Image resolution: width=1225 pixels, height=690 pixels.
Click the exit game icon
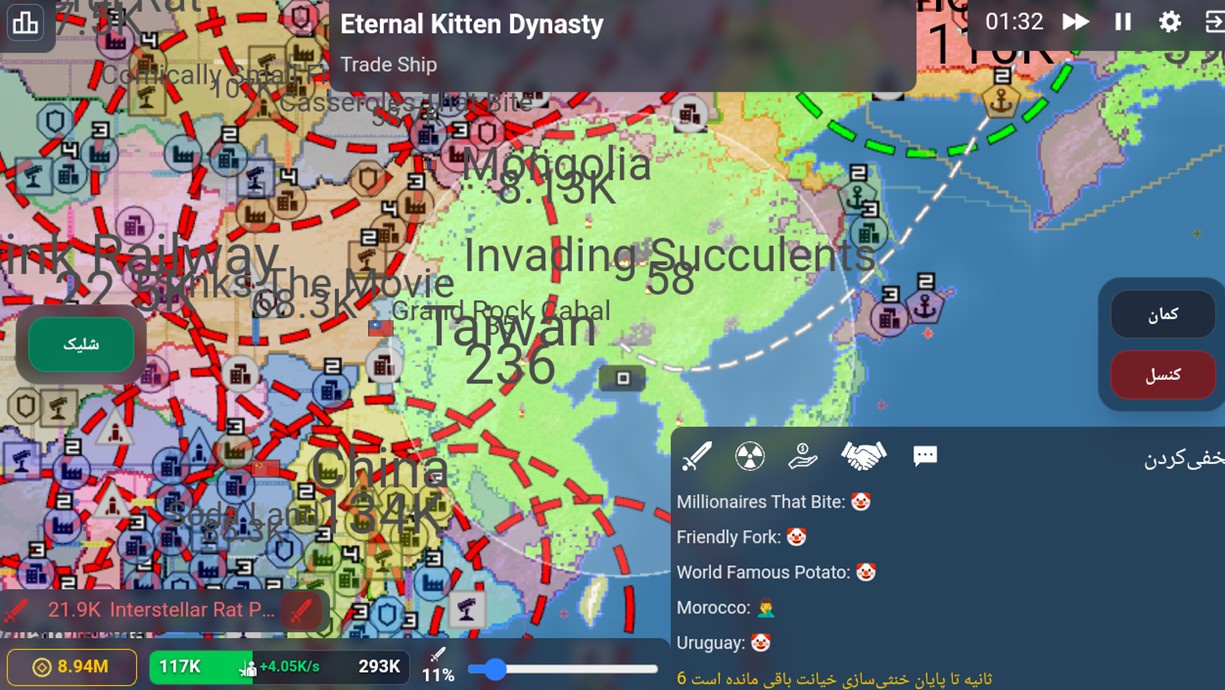[x=1214, y=22]
